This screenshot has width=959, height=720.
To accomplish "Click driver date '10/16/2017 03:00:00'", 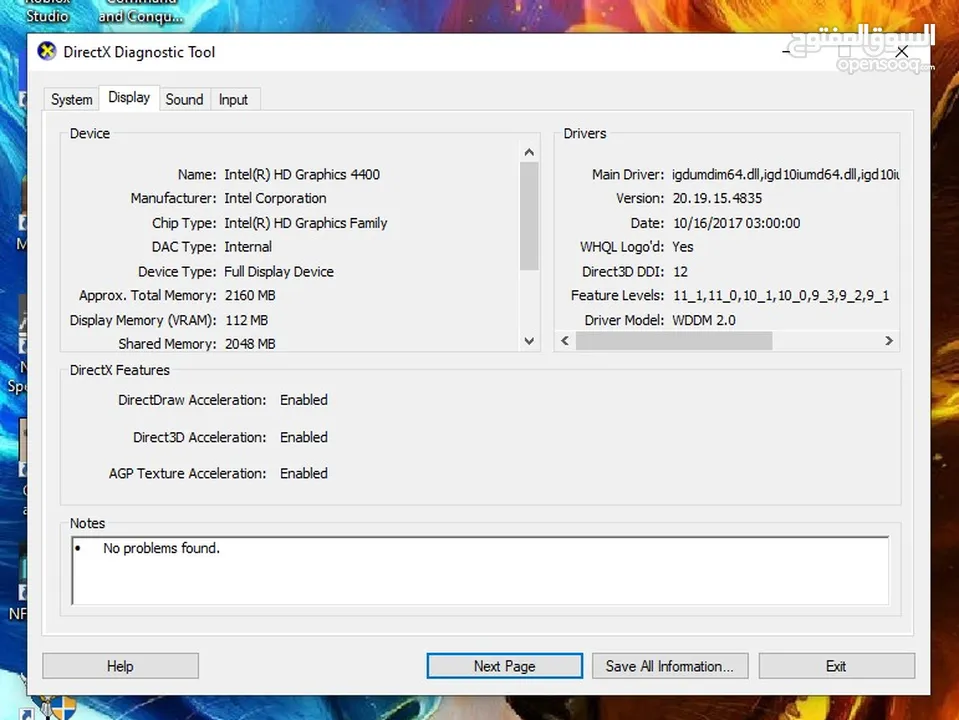I will pyautogui.click(x=736, y=223).
